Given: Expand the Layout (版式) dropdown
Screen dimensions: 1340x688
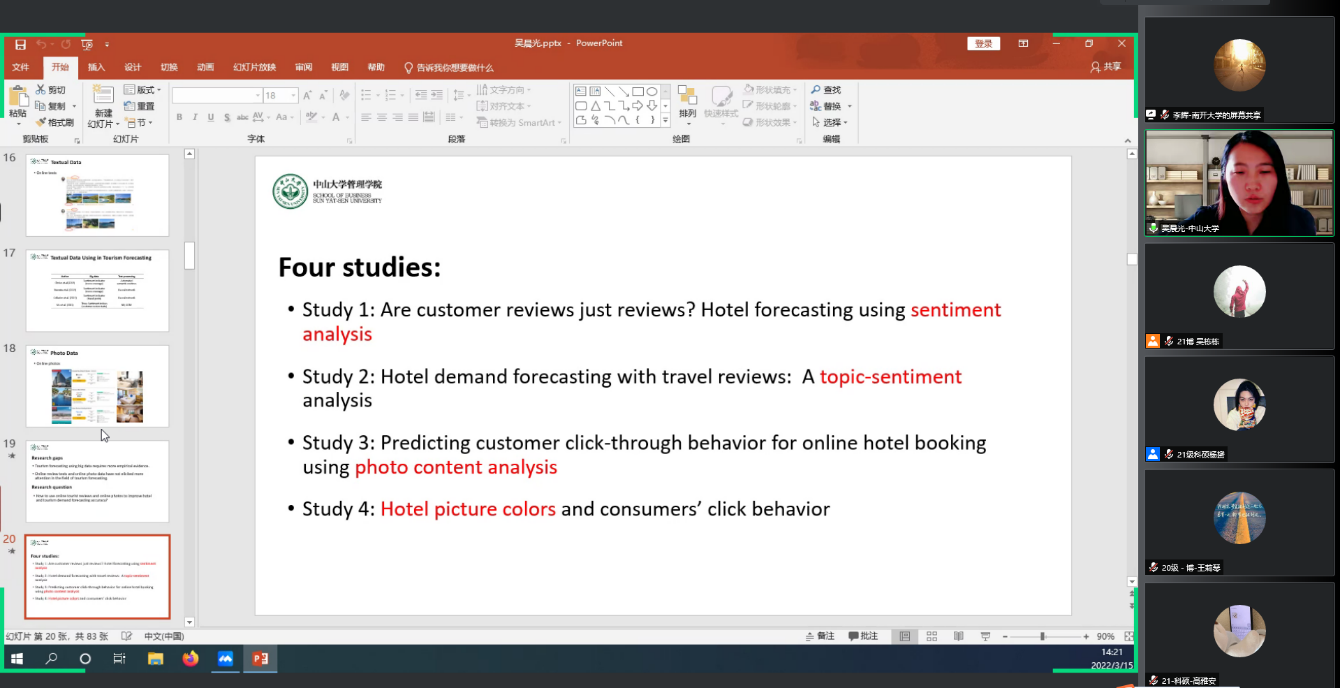Looking at the screenshot, I should pos(144,90).
